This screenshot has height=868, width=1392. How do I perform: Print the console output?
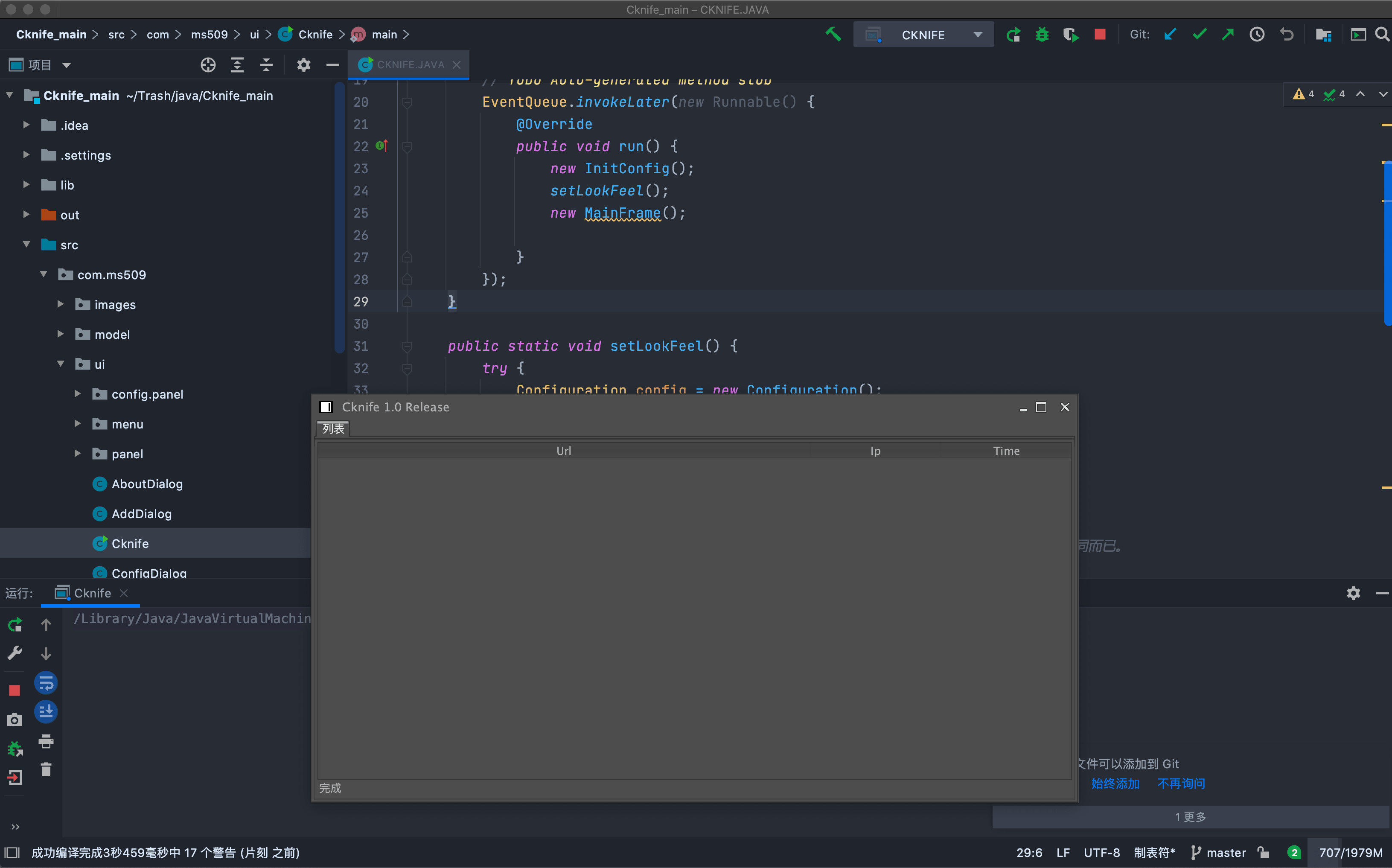[x=46, y=741]
